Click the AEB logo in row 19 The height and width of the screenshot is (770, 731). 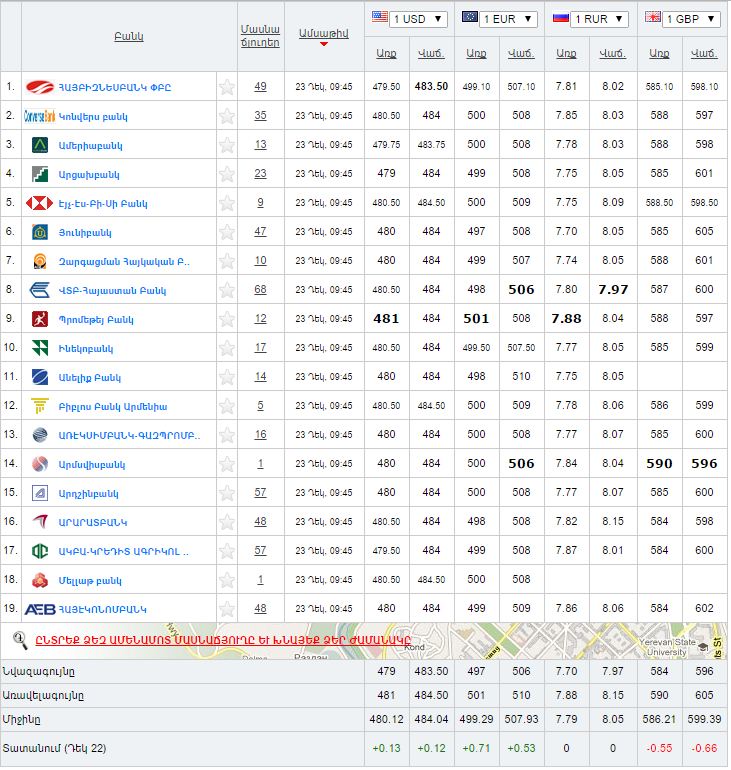click(39, 609)
